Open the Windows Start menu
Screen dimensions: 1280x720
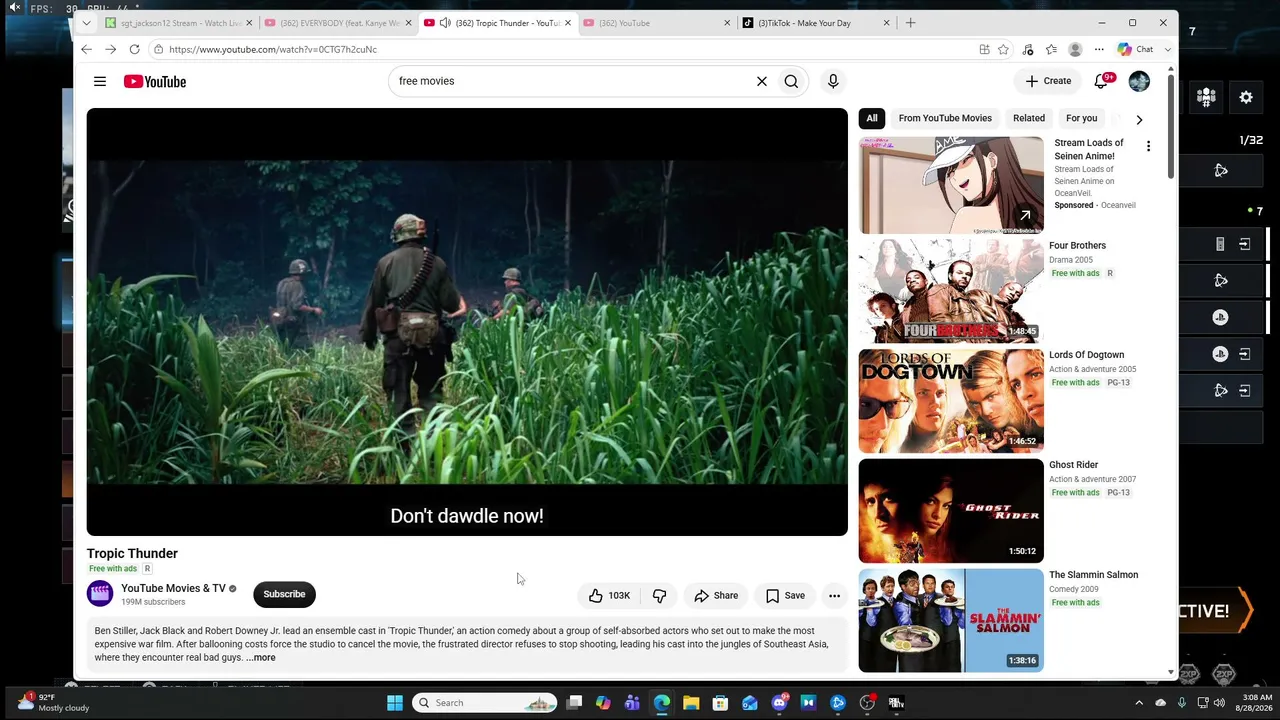click(395, 703)
